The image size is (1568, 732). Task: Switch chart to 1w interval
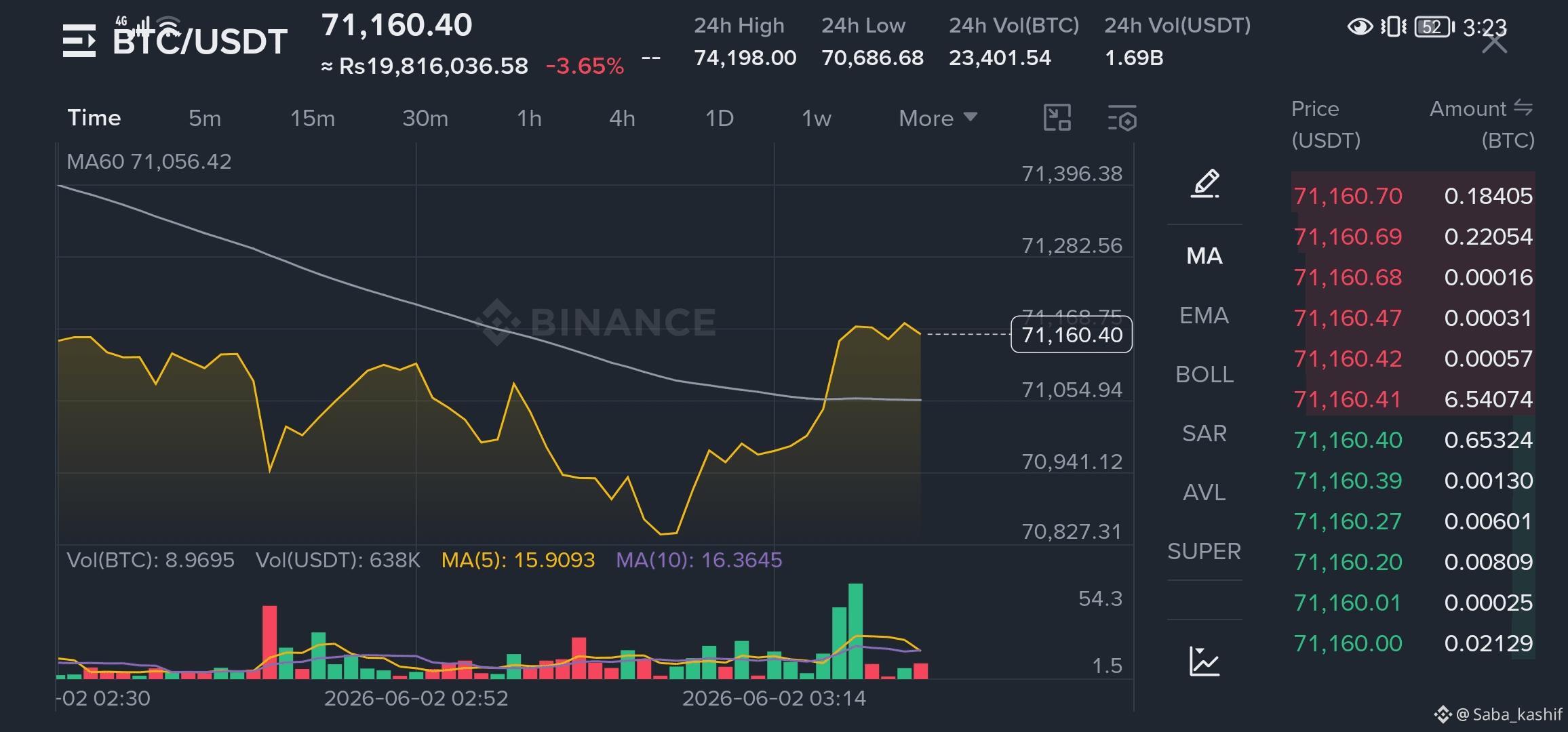click(x=817, y=119)
